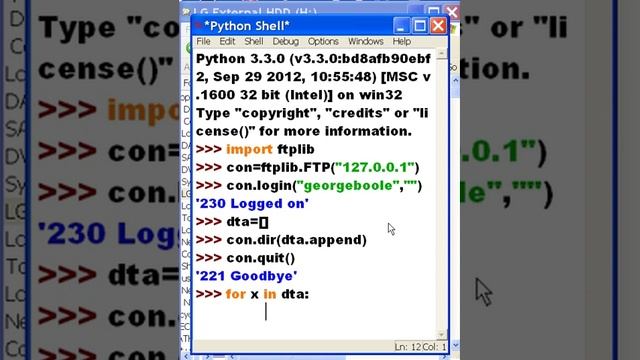Open the Edit menu in Python Shell
This screenshot has height=360, width=640.
pyautogui.click(x=227, y=41)
